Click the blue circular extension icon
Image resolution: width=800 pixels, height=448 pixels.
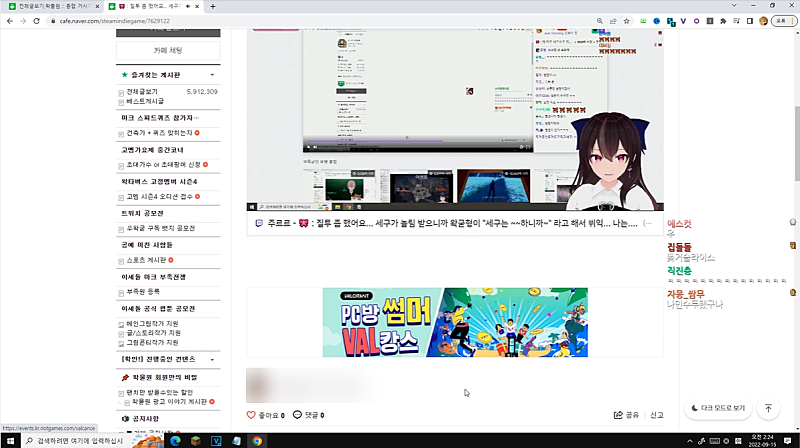point(657,21)
